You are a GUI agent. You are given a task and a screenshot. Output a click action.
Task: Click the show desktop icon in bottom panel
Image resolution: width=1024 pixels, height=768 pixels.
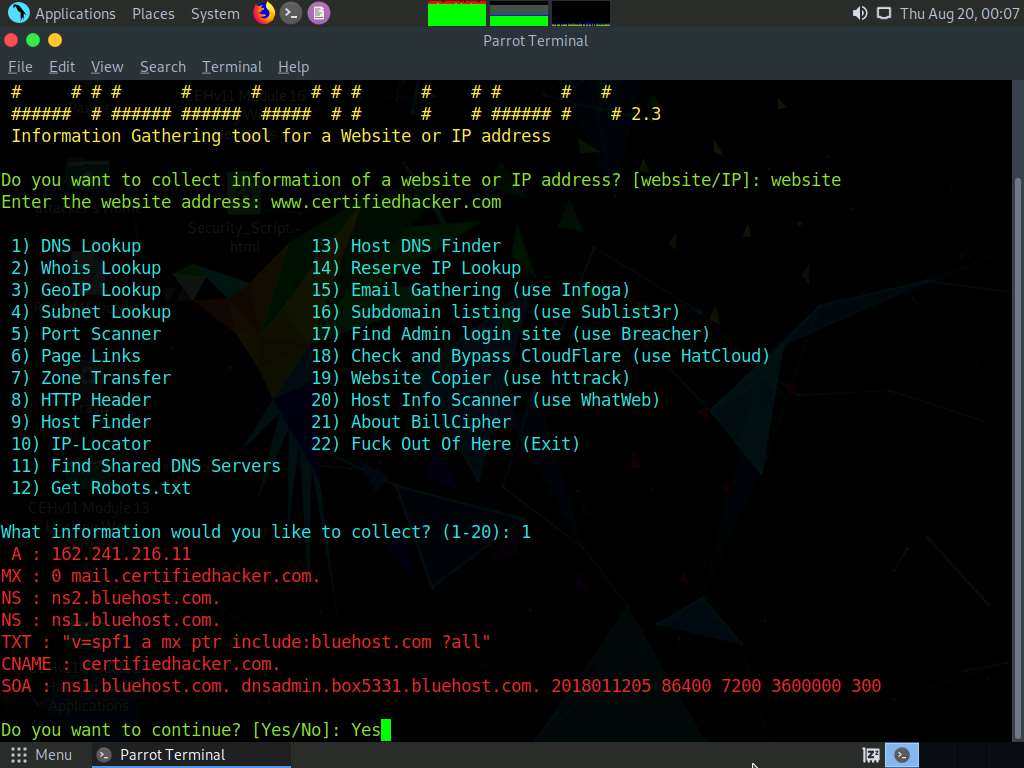pyautogui.click(x=871, y=755)
